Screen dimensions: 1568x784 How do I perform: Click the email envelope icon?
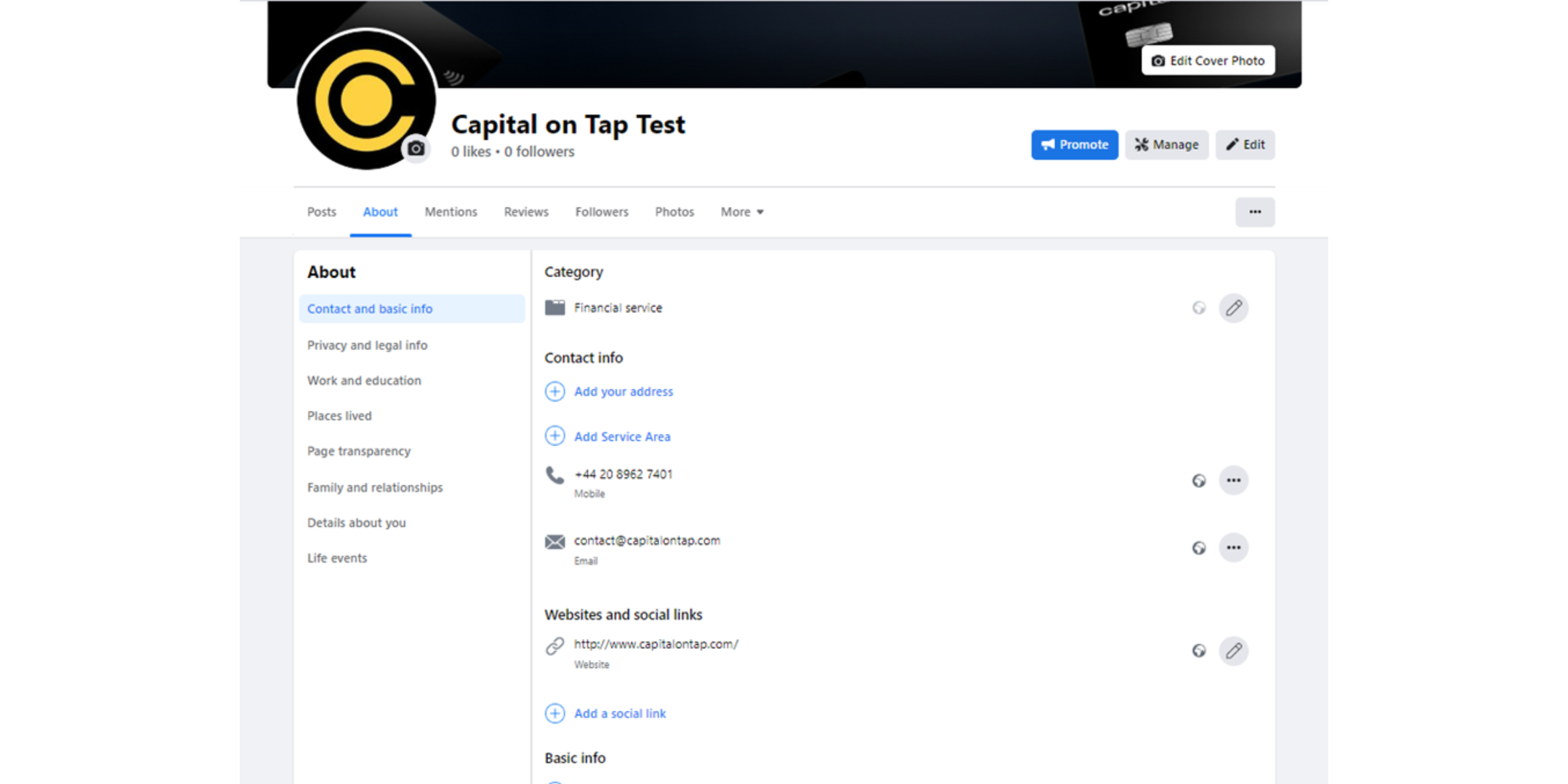(555, 542)
